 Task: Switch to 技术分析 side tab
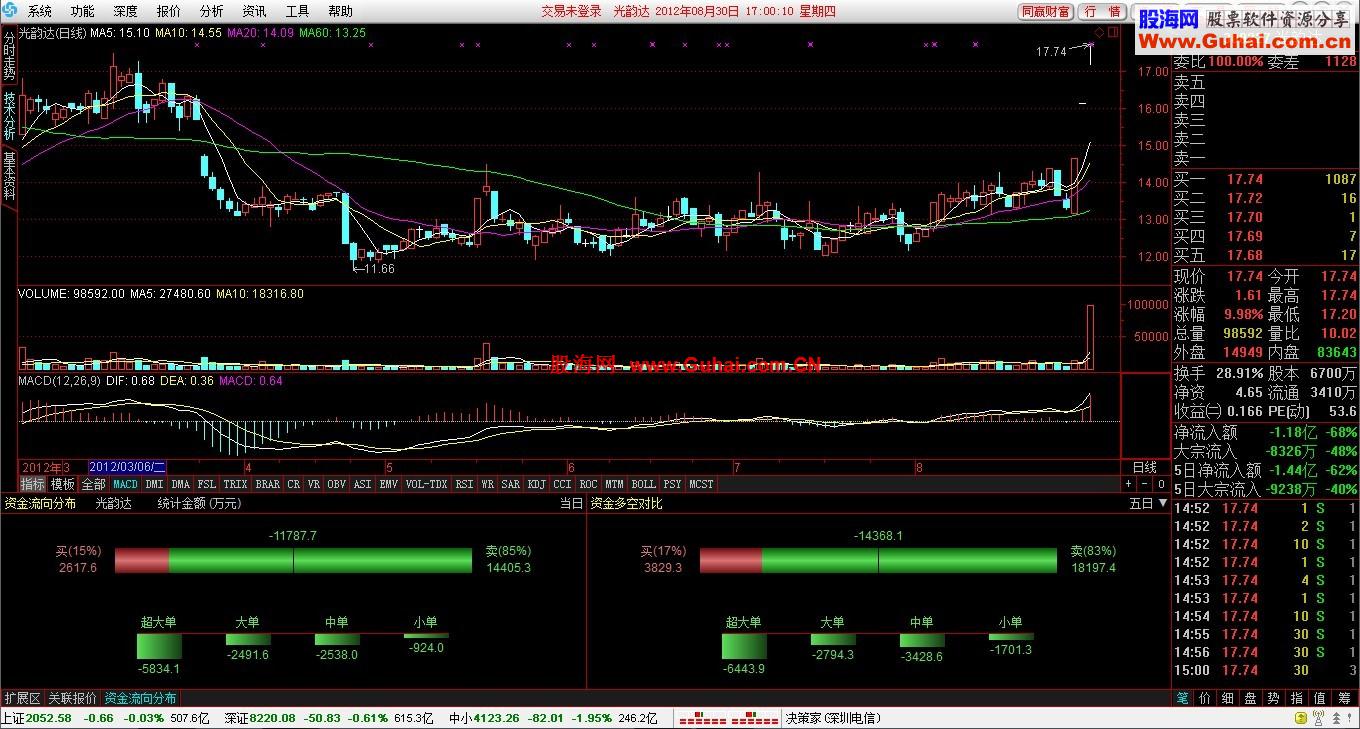coord(9,116)
